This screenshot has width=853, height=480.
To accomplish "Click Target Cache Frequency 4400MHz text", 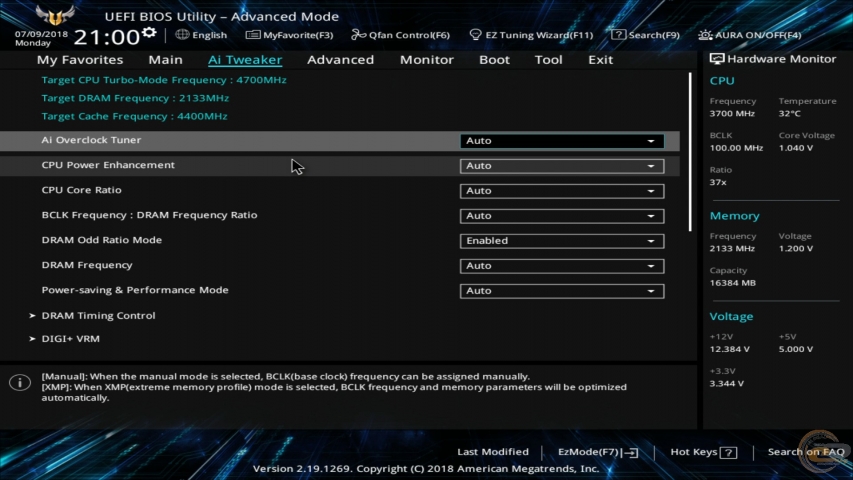I will [x=134, y=116].
